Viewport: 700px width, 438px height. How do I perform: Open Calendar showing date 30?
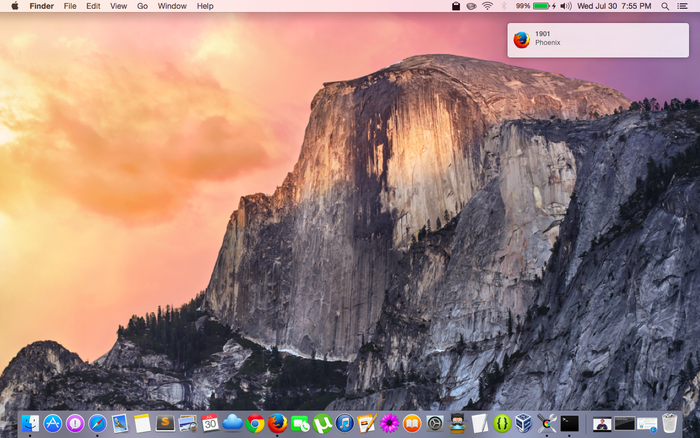pyautogui.click(x=210, y=423)
